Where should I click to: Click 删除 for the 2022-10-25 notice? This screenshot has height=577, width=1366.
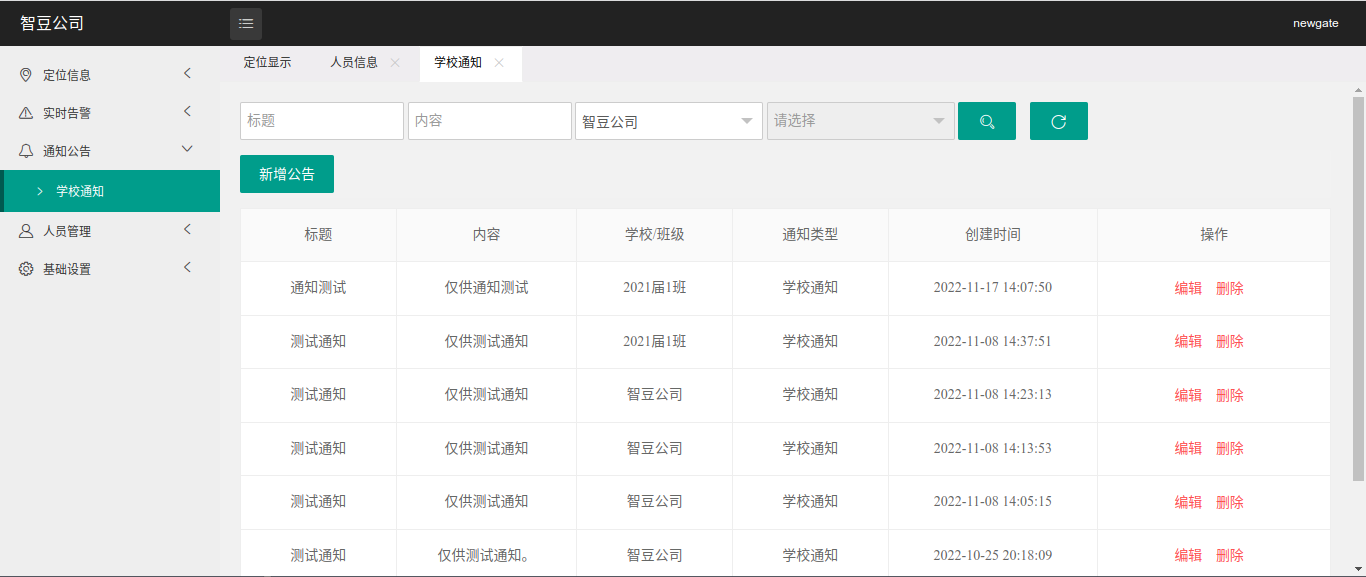pos(1230,555)
